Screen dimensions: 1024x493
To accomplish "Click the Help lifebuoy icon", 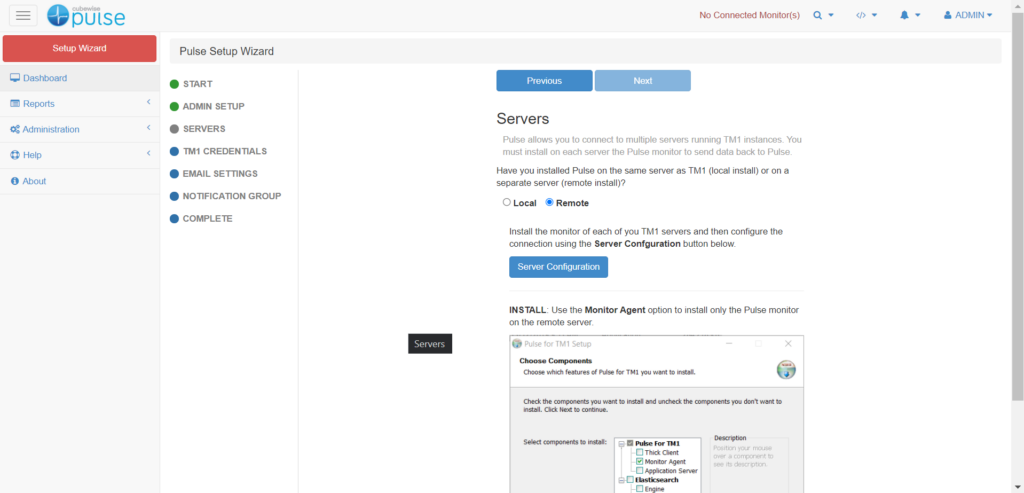I will pyautogui.click(x=15, y=155).
